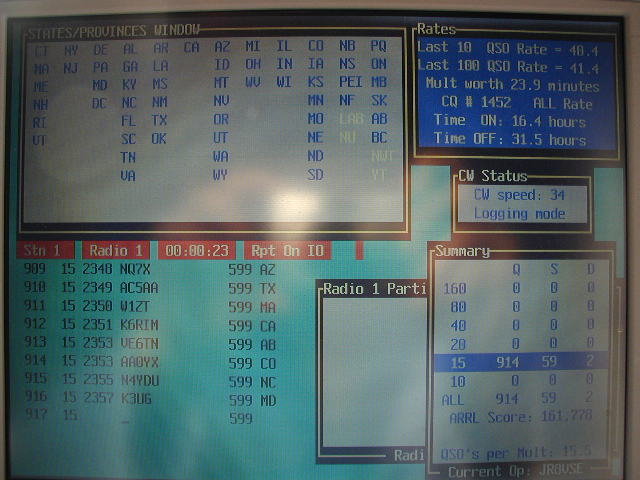Click the K6RIM log row
640x480 pixels.
[150, 325]
